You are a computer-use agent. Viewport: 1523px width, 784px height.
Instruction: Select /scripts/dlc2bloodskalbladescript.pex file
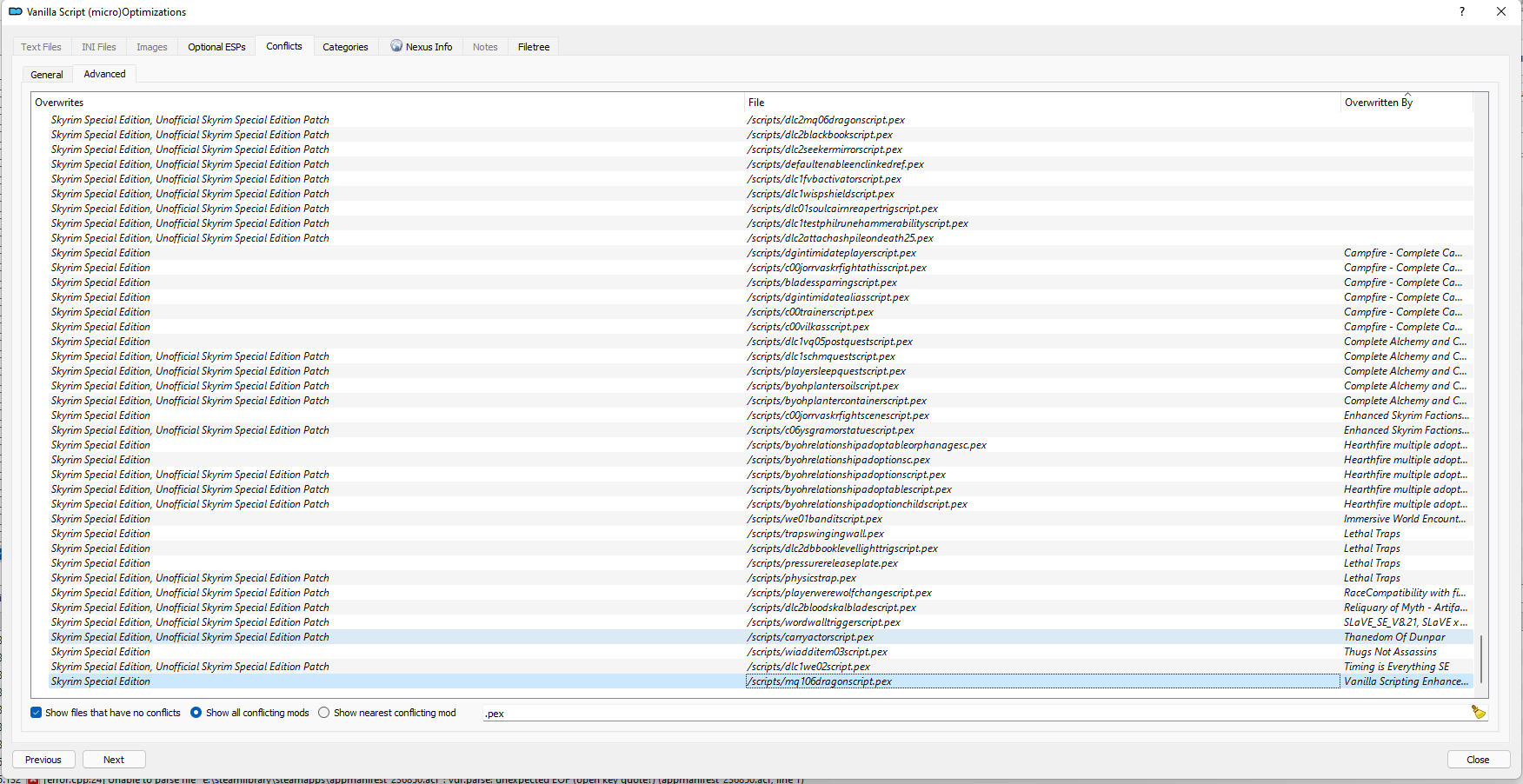tap(832, 608)
